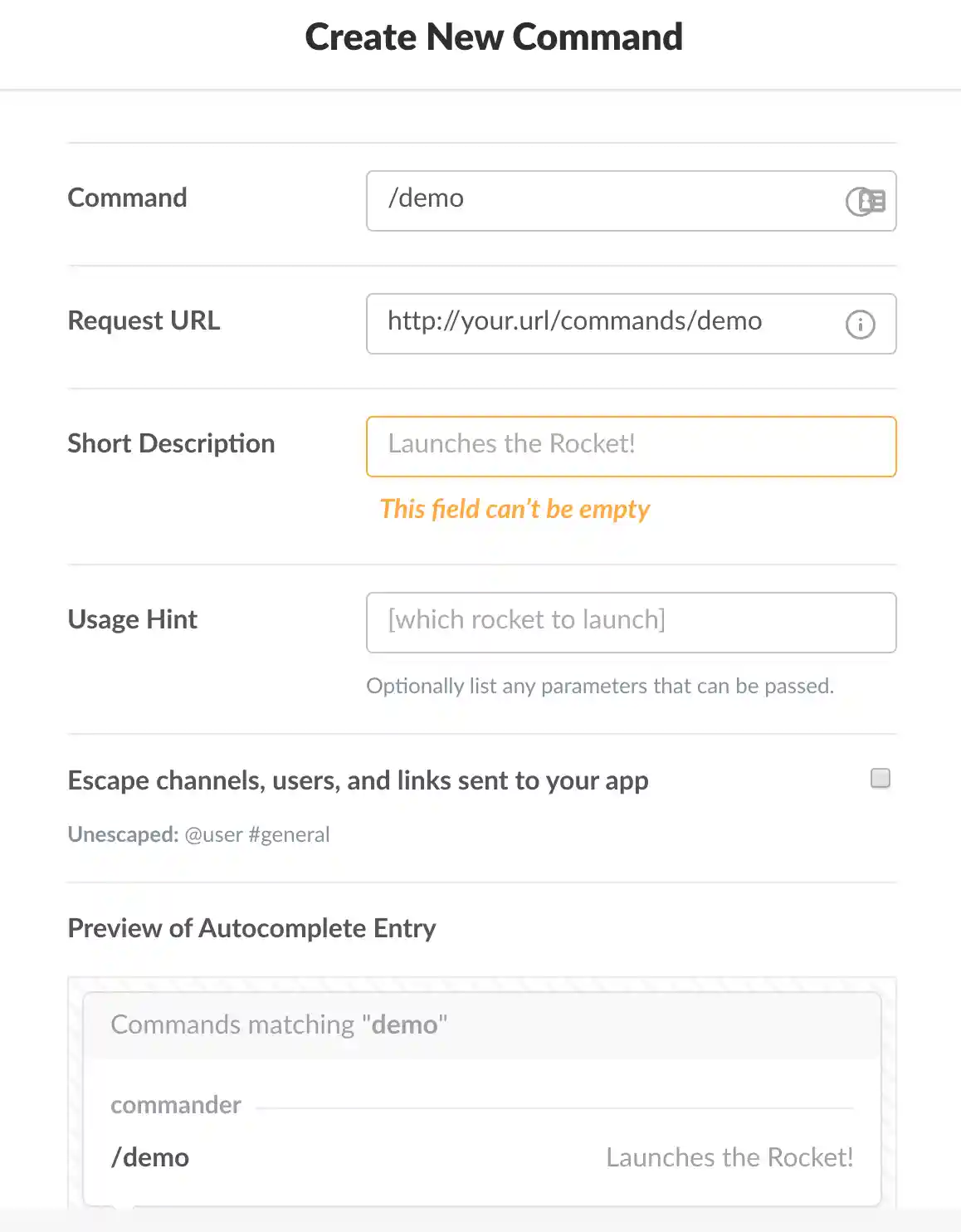Click the "commander" app name in preview
The image size is (961, 1232).
pyautogui.click(x=176, y=1105)
